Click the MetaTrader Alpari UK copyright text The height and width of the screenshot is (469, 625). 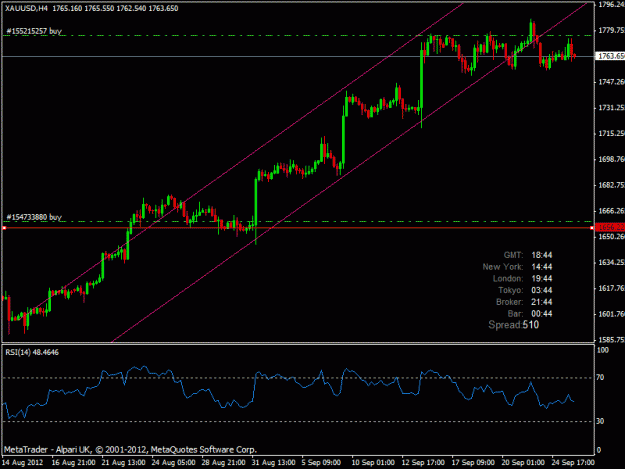pyautogui.click(x=130, y=450)
